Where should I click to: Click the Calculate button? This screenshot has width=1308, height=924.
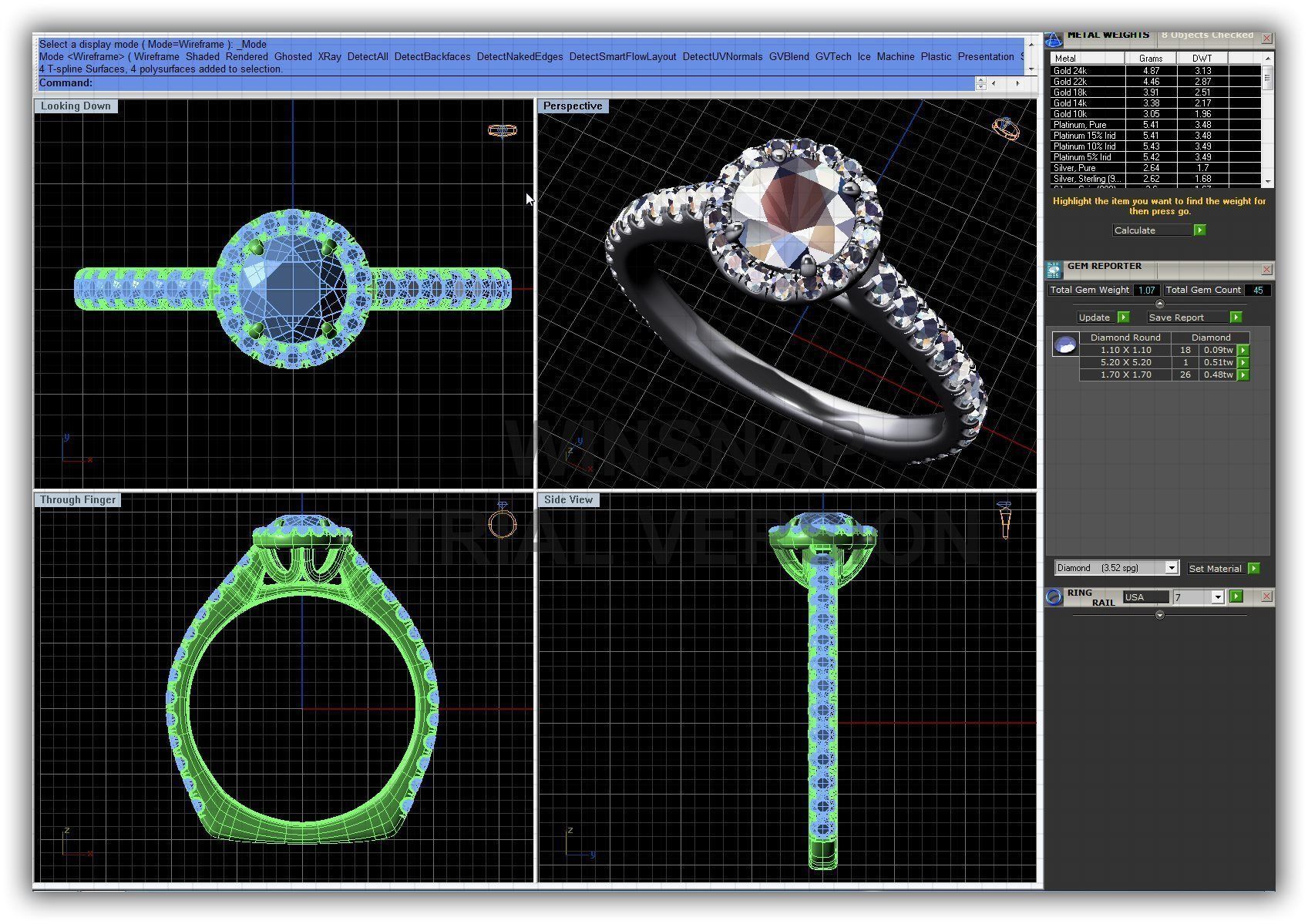point(1152,230)
